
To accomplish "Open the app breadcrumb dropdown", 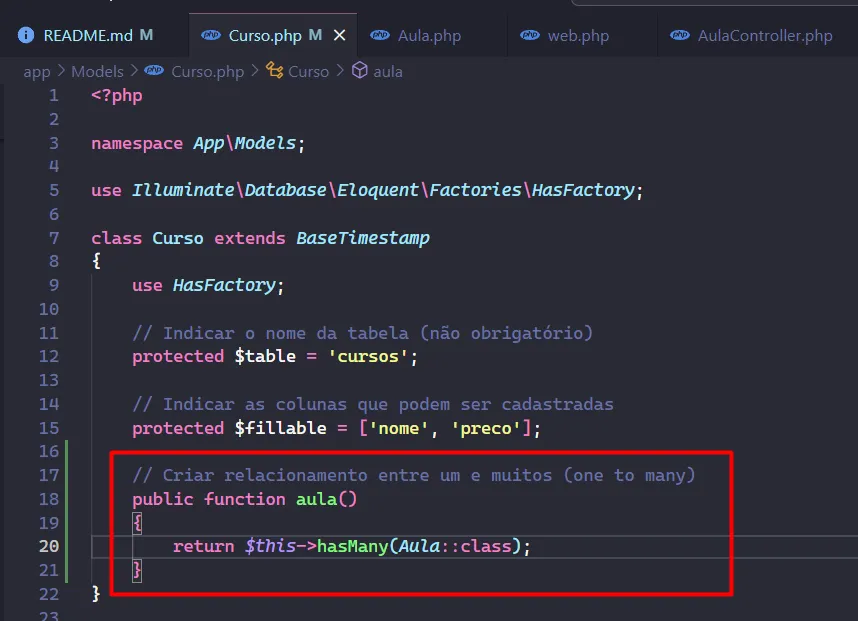I will point(37,71).
